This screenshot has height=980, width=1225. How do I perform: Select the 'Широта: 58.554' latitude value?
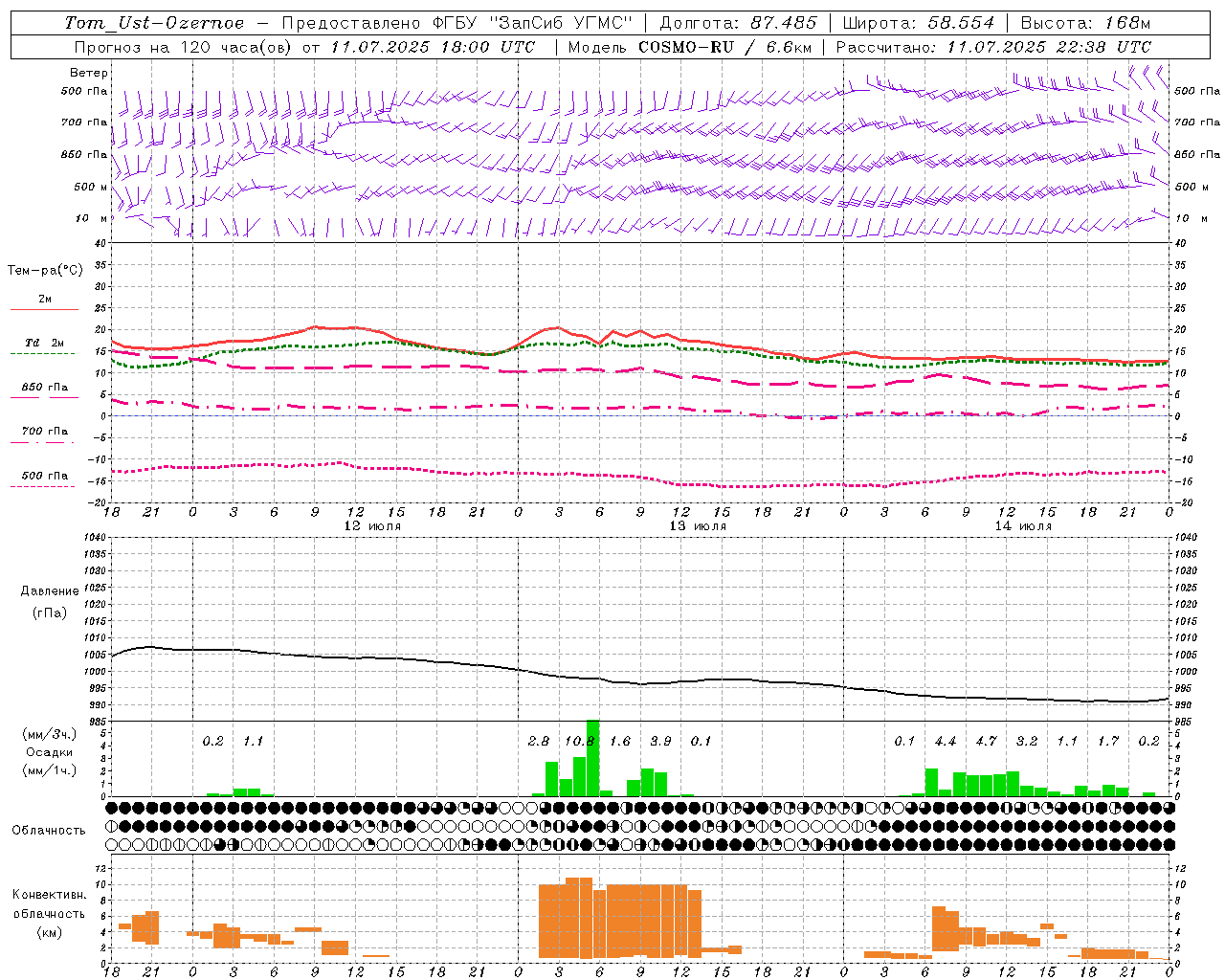tap(919, 23)
